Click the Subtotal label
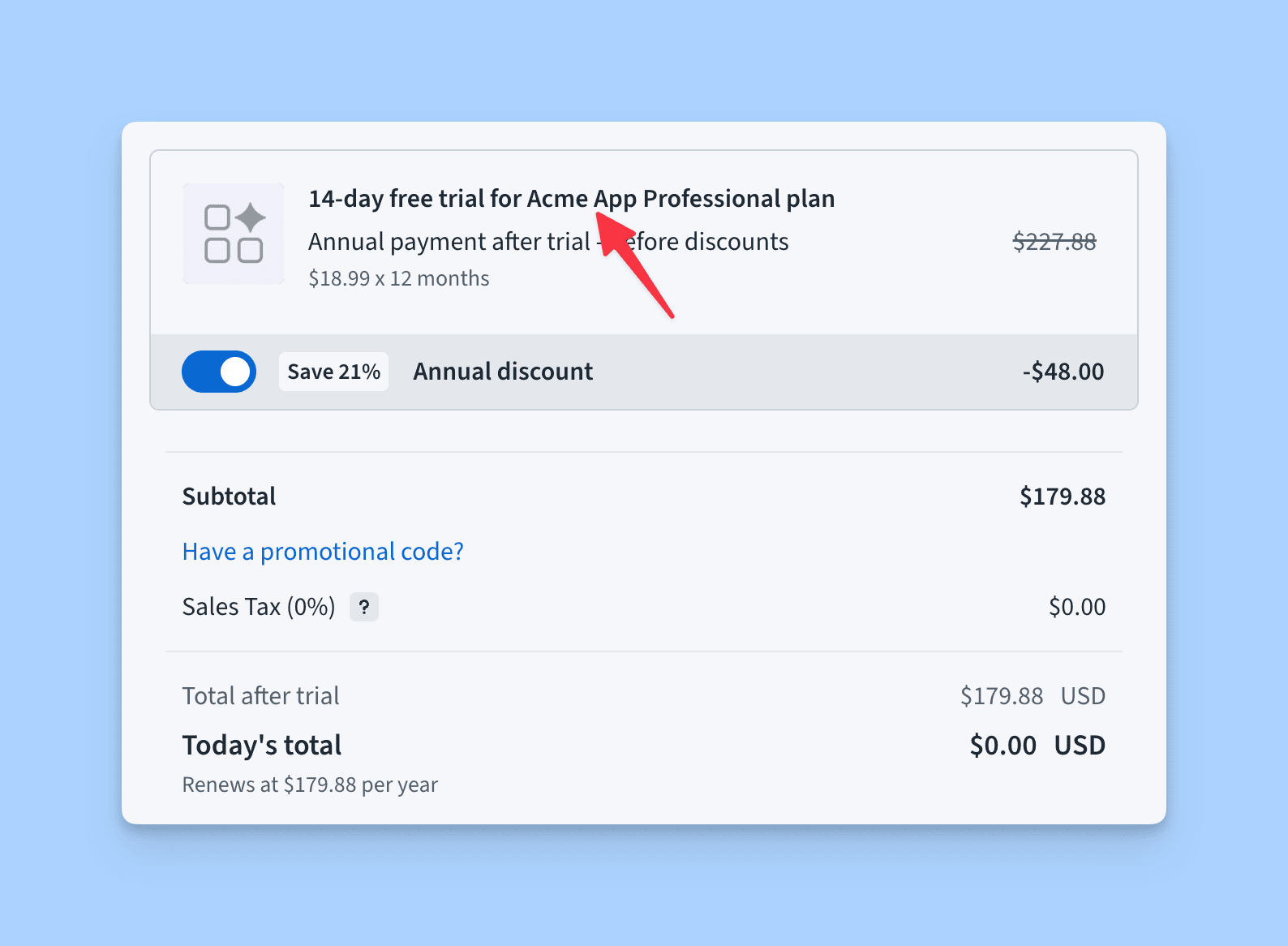The image size is (1288, 946). [229, 497]
